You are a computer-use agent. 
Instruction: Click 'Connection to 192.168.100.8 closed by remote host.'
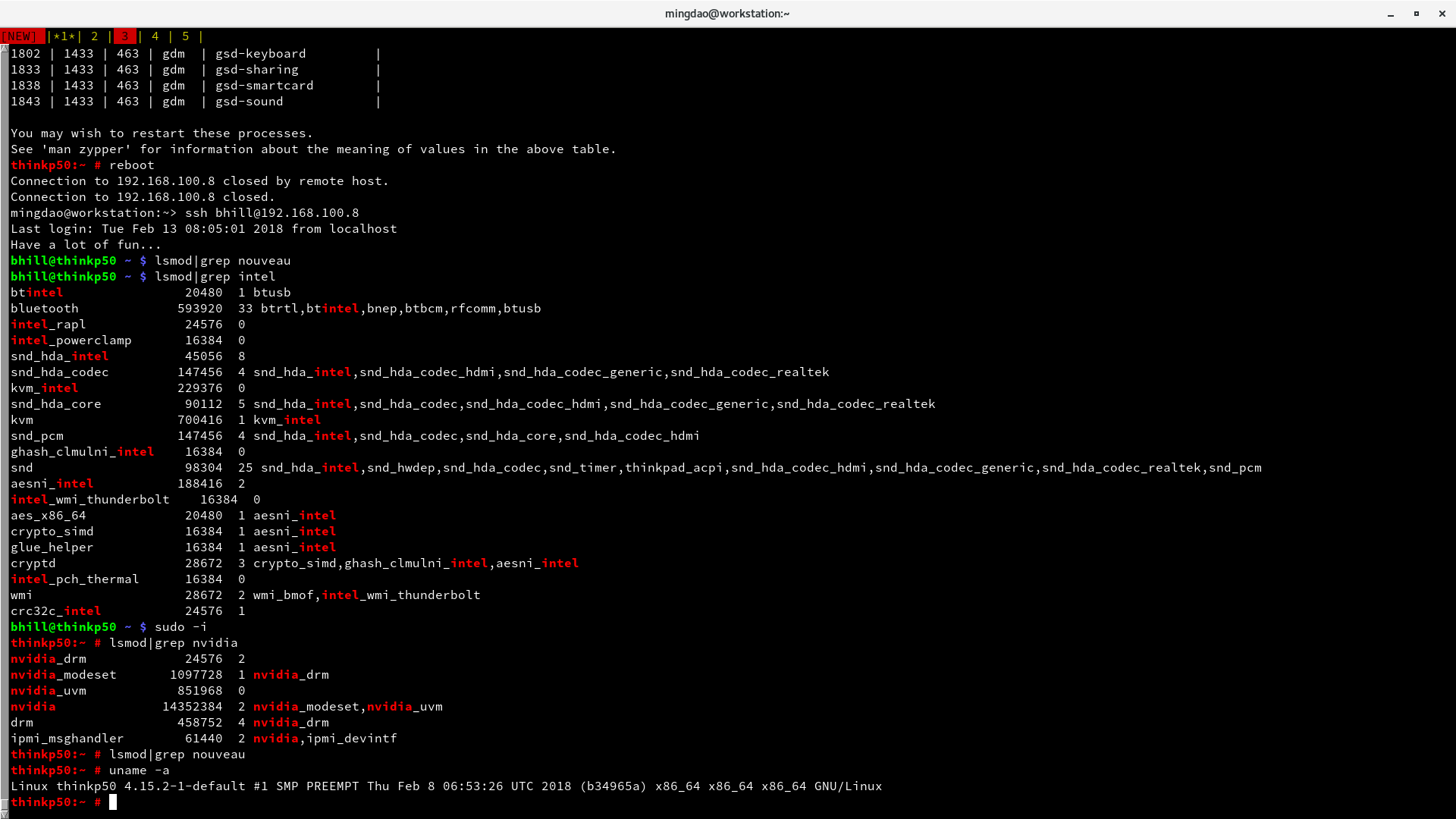200,181
